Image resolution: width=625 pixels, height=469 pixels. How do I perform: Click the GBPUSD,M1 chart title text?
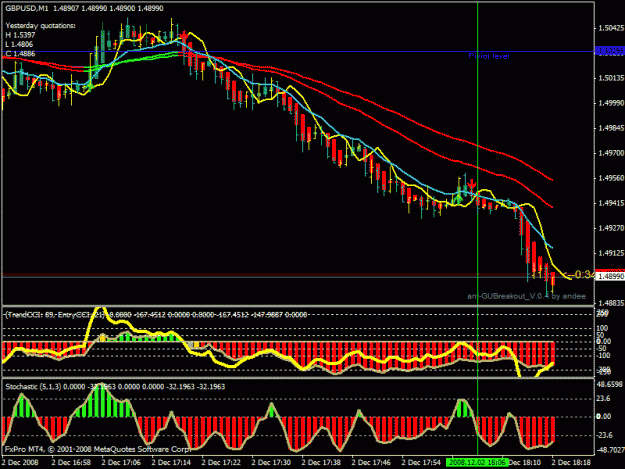pyautogui.click(x=27, y=8)
